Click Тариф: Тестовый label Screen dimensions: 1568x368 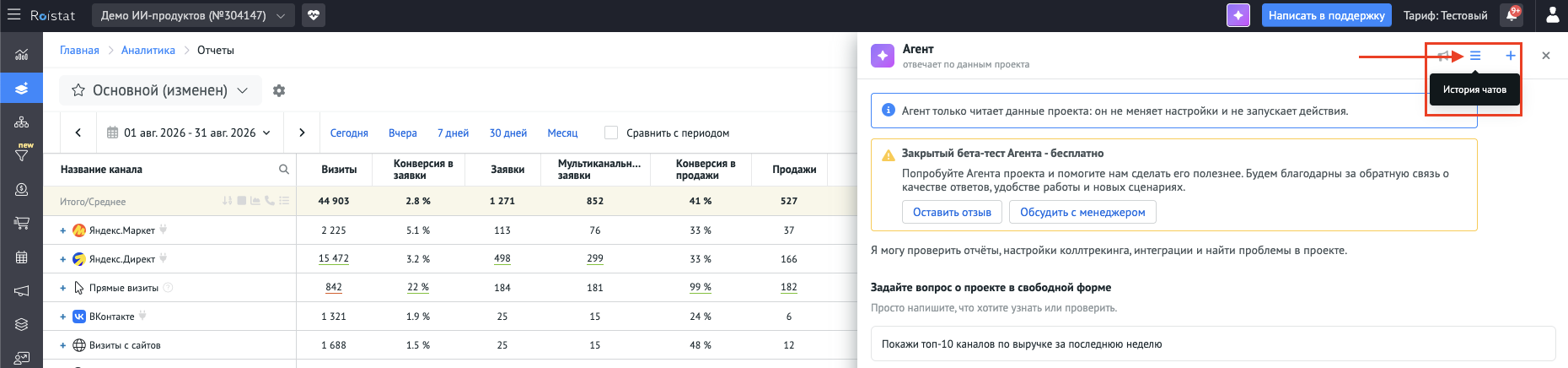click(x=1446, y=15)
